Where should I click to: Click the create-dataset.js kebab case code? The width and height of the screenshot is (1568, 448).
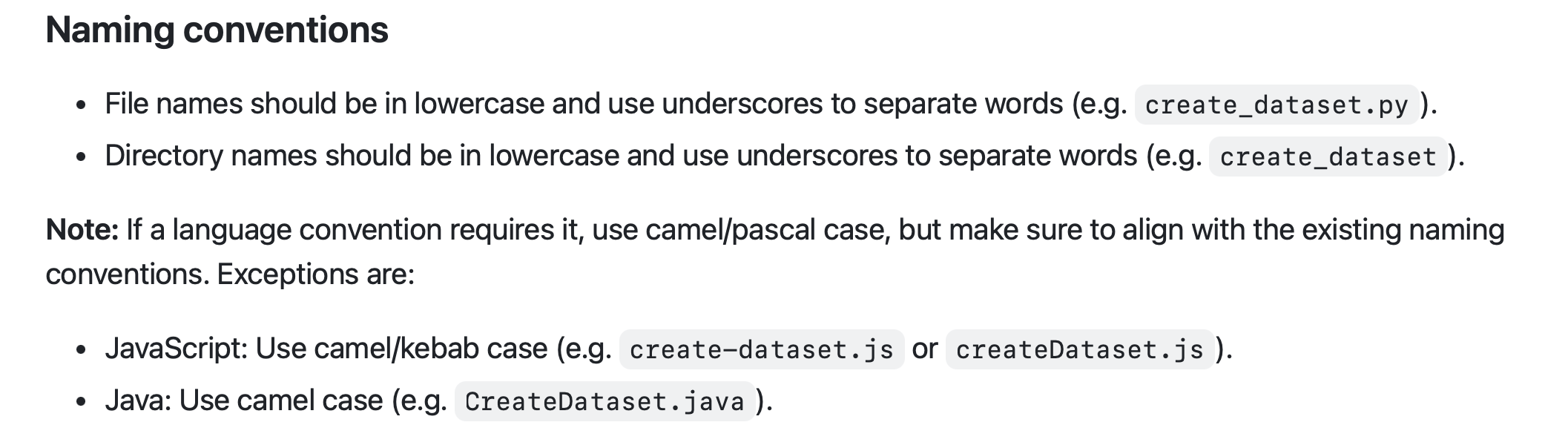761,349
